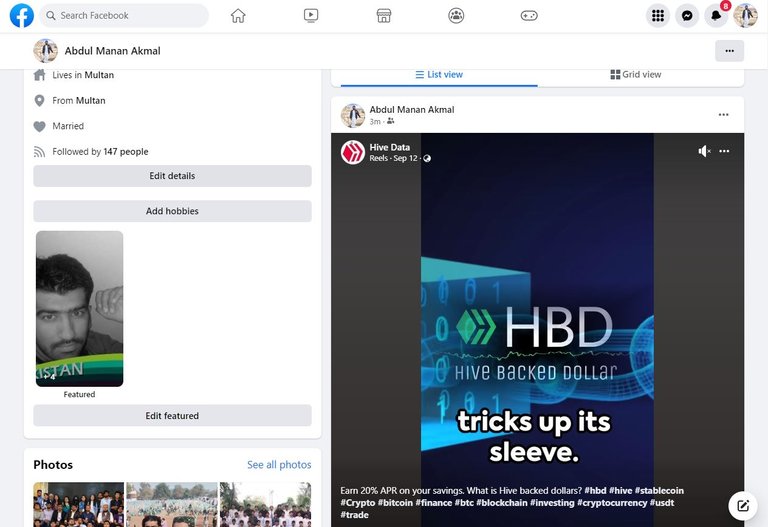The image size is (768, 527).
Task: Click the #Crypto hashtag
Action: click(x=358, y=503)
